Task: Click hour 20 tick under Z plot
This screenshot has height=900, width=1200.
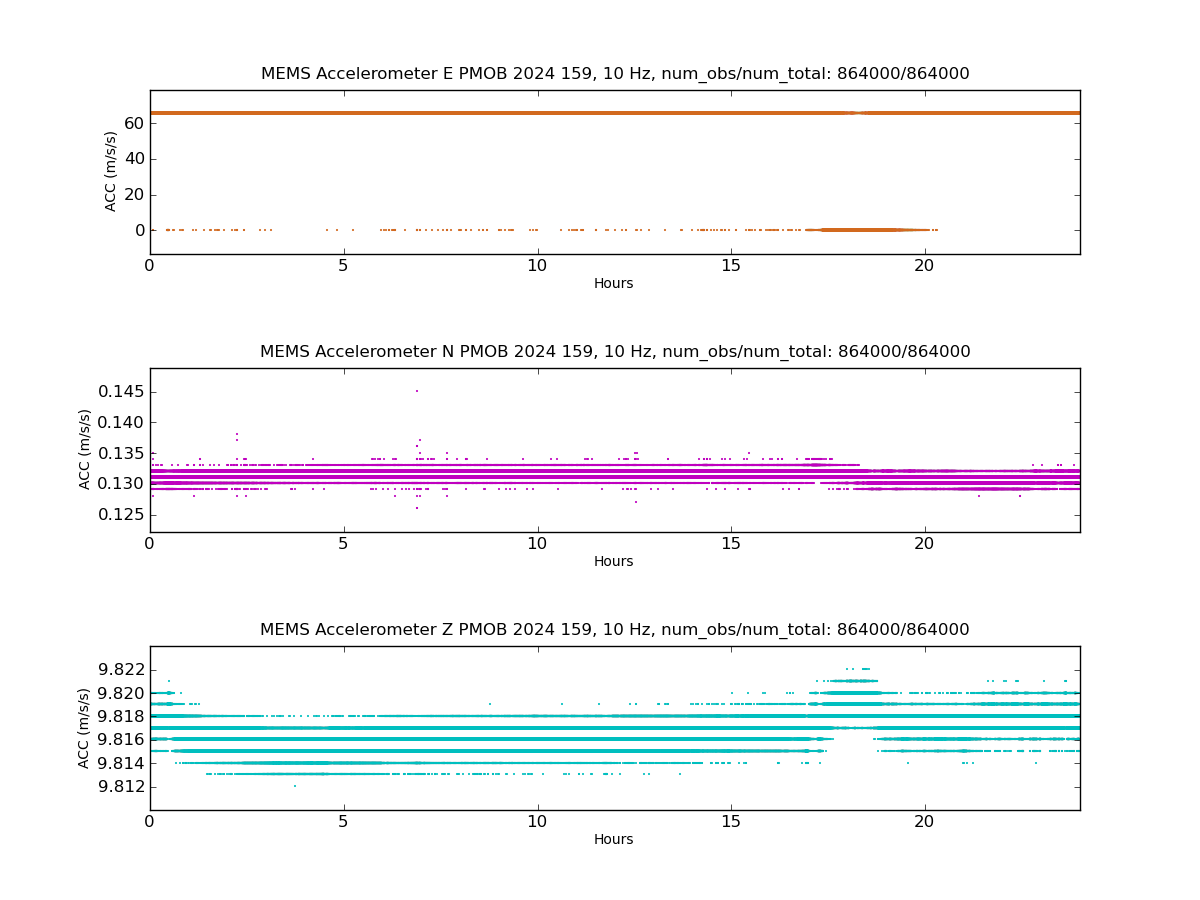Action: tap(925, 822)
